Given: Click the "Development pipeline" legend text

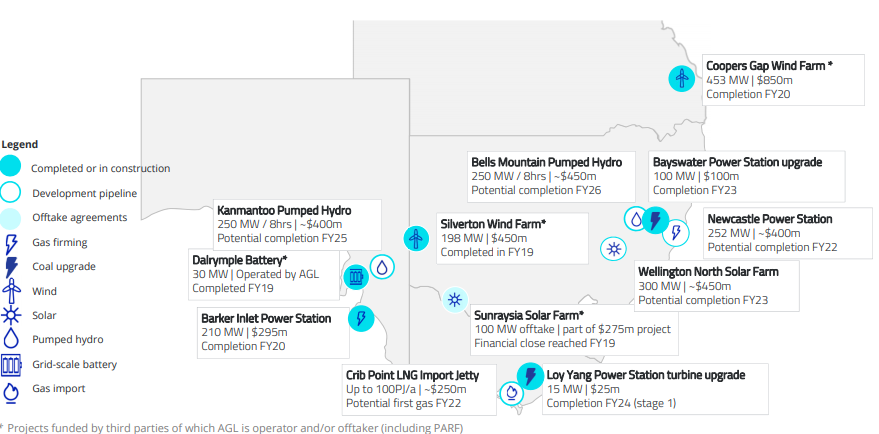Looking at the screenshot, I should coord(85,193).
